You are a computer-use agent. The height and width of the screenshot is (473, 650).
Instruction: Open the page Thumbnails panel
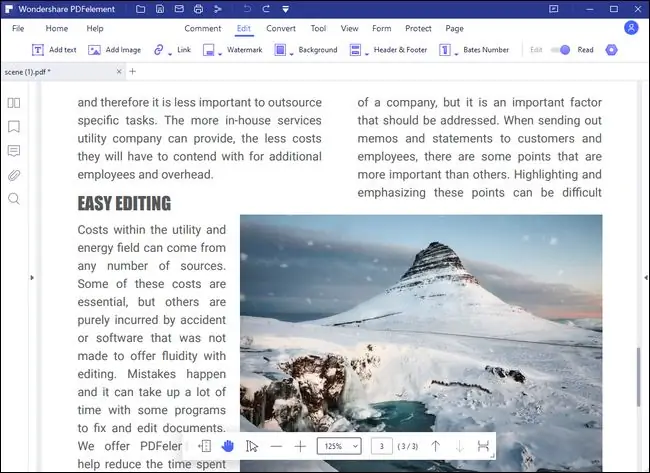14,103
